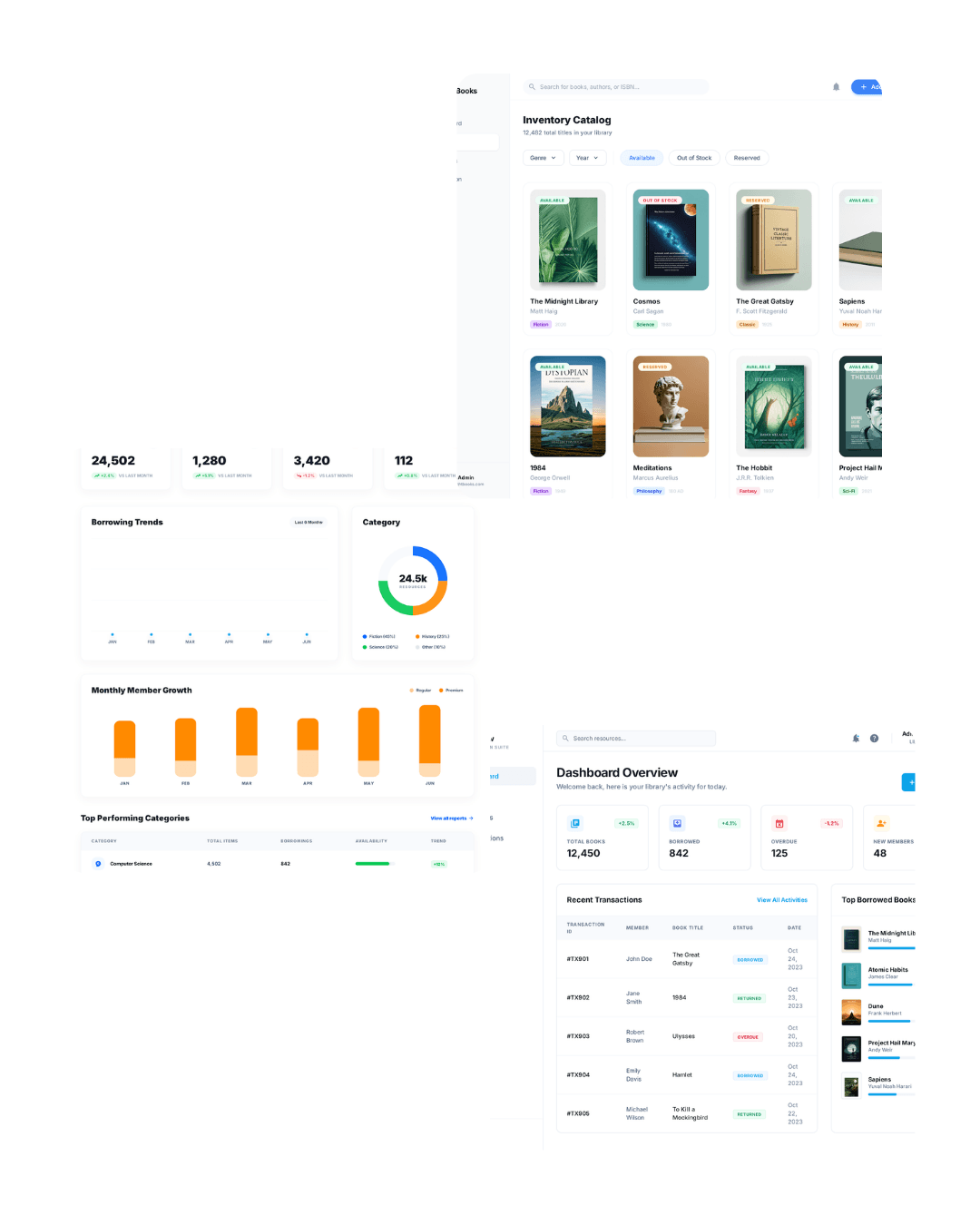The height and width of the screenshot is (1225, 980).
Task: Open the Cosmos book cover thumbnail
Action: point(671,240)
